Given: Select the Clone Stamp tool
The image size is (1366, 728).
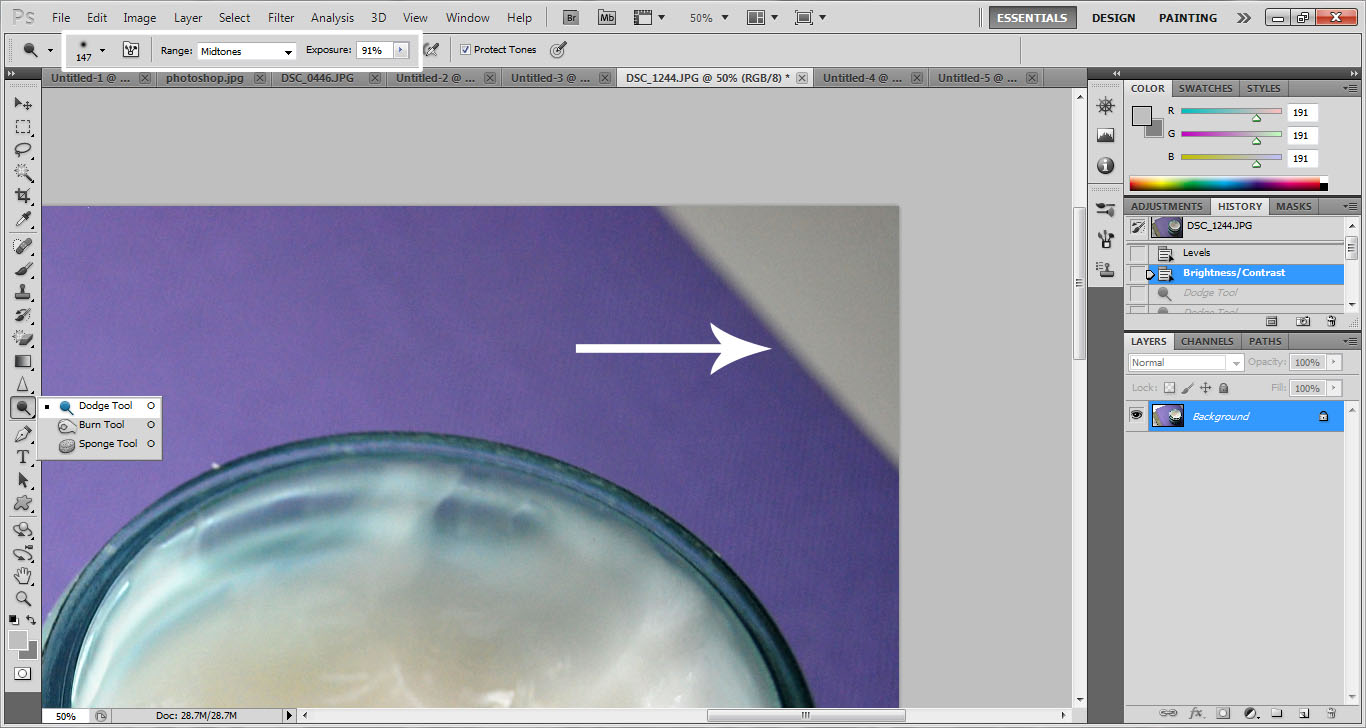Looking at the screenshot, I should [x=22, y=293].
